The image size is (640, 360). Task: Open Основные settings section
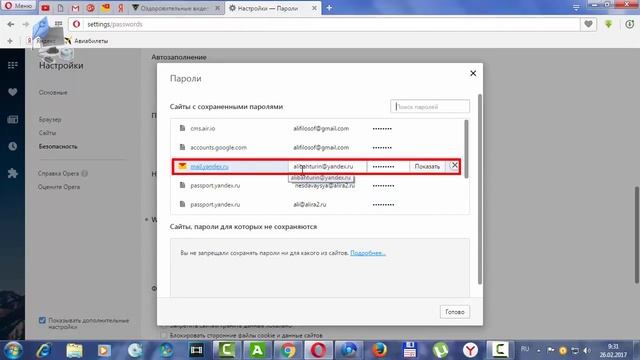53,93
